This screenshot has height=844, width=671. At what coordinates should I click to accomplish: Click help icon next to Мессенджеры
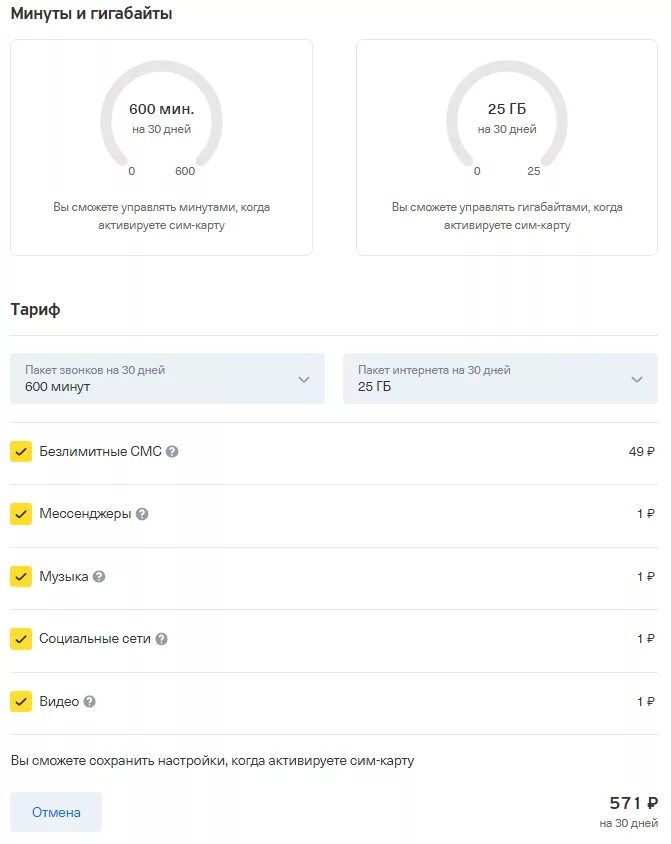tap(142, 514)
